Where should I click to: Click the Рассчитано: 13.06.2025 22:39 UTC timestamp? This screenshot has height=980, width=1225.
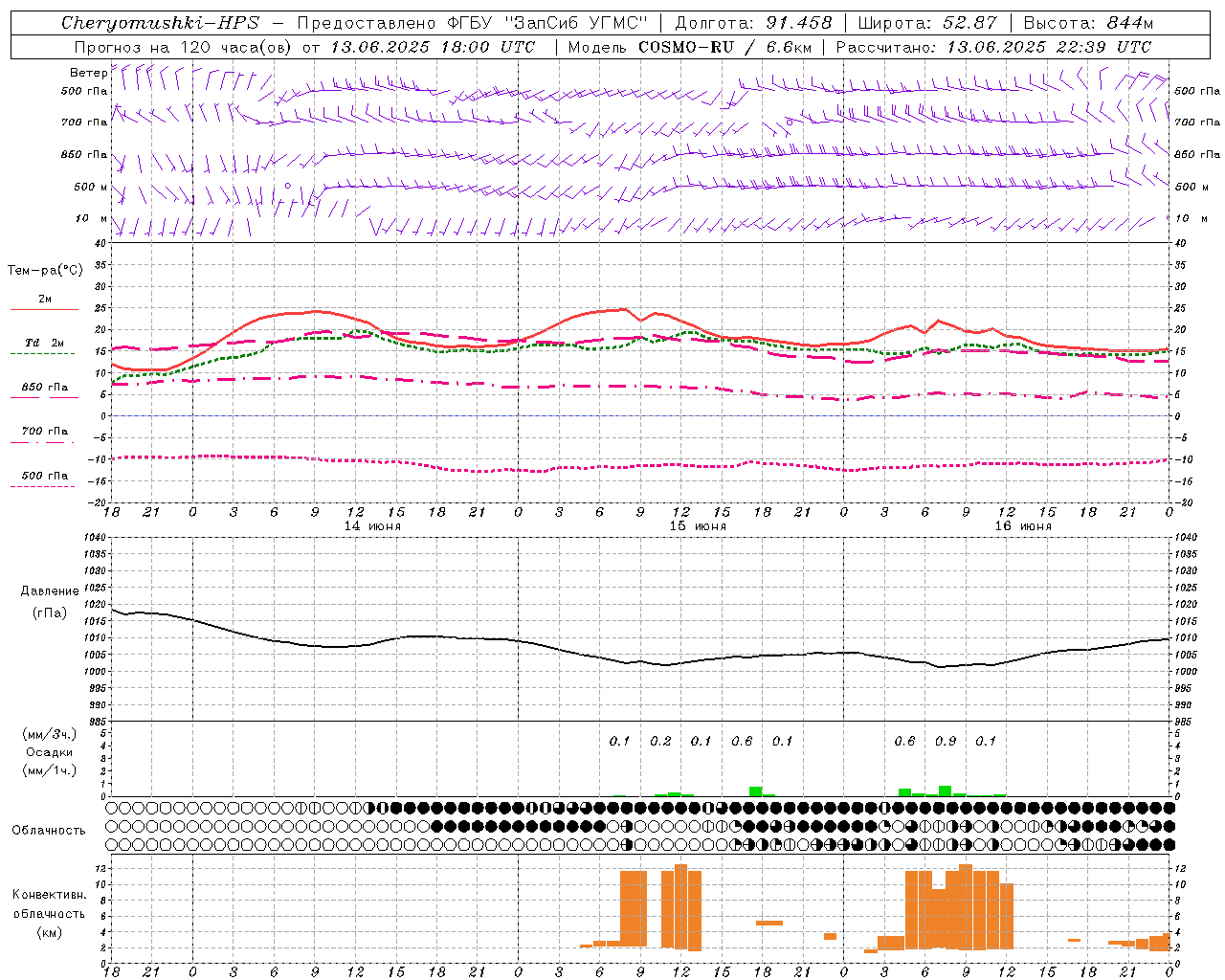(x=993, y=47)
